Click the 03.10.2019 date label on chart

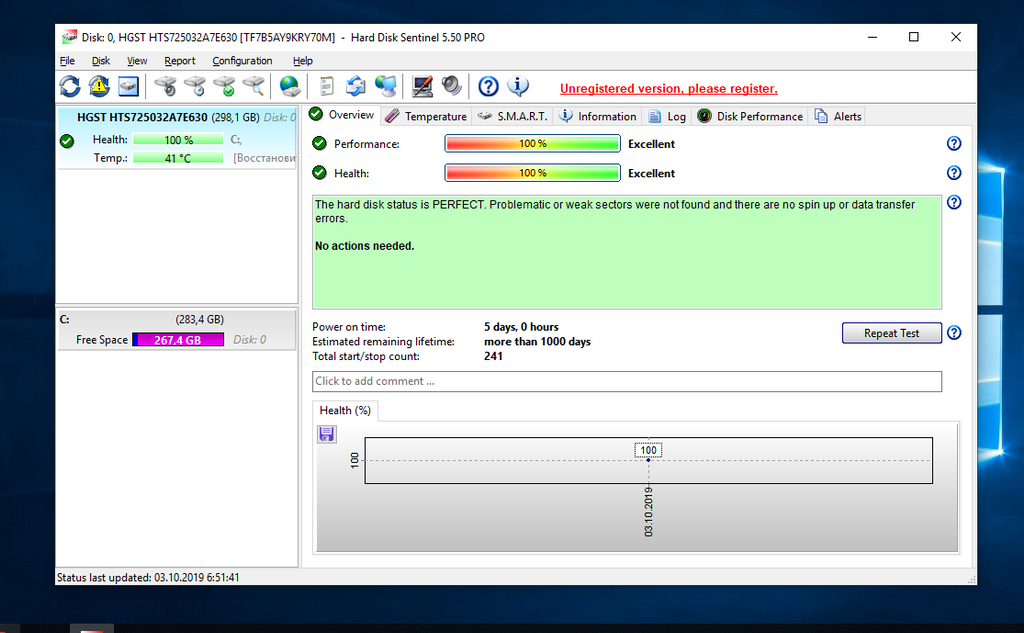tap(648, 511)
